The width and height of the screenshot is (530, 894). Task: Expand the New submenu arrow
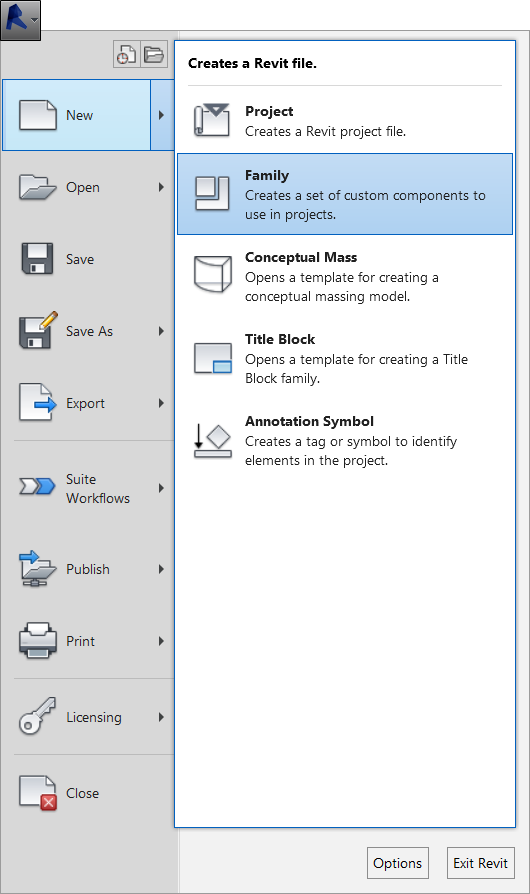pos(162,115)
